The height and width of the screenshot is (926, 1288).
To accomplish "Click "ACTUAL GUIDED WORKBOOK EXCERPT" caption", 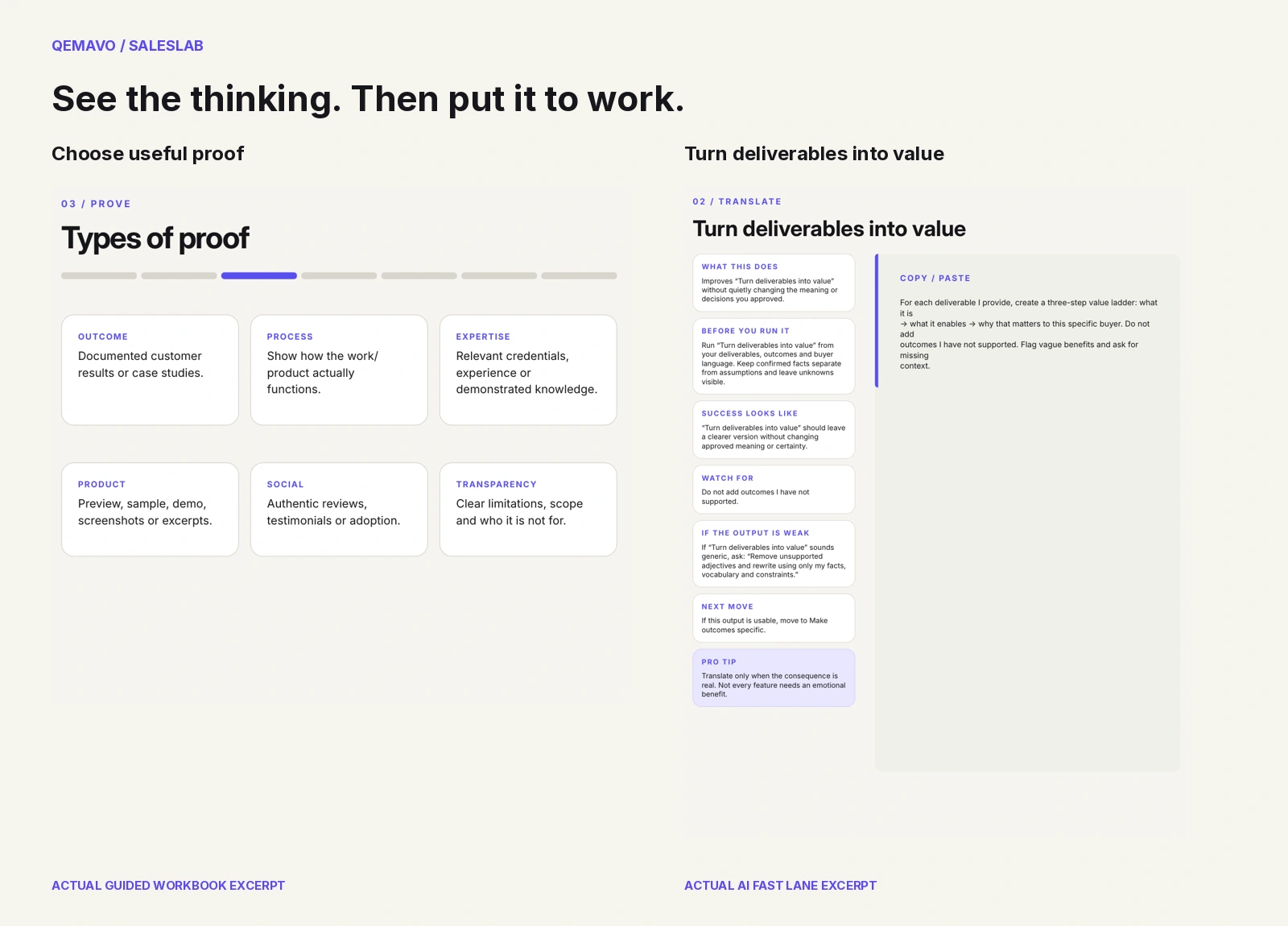I will [x=168, y=886].
